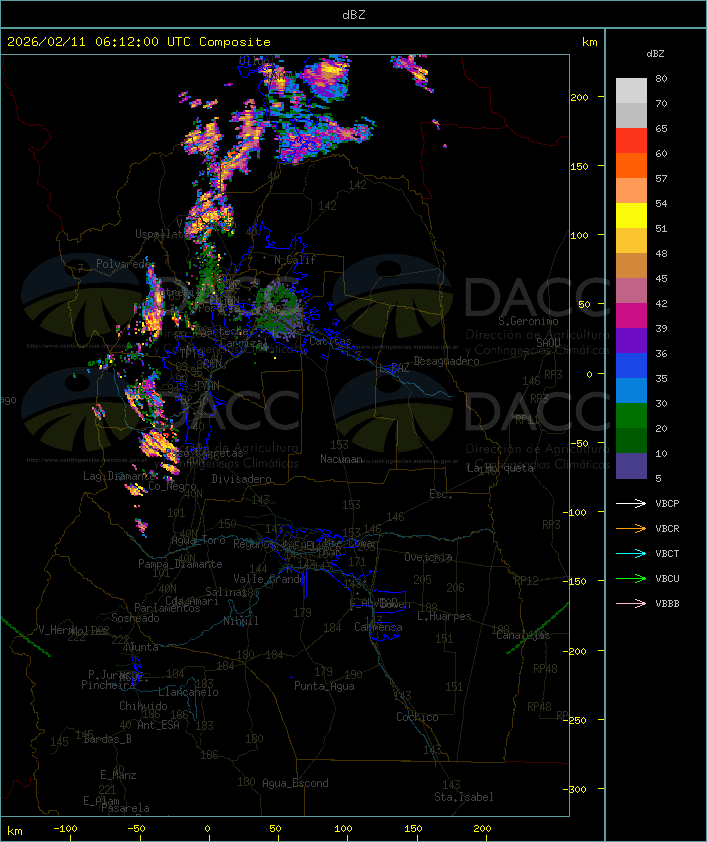Viewport: 707px width, 842px height.
Task: Click the Punta_Agua map label
Action: (324, 686)
